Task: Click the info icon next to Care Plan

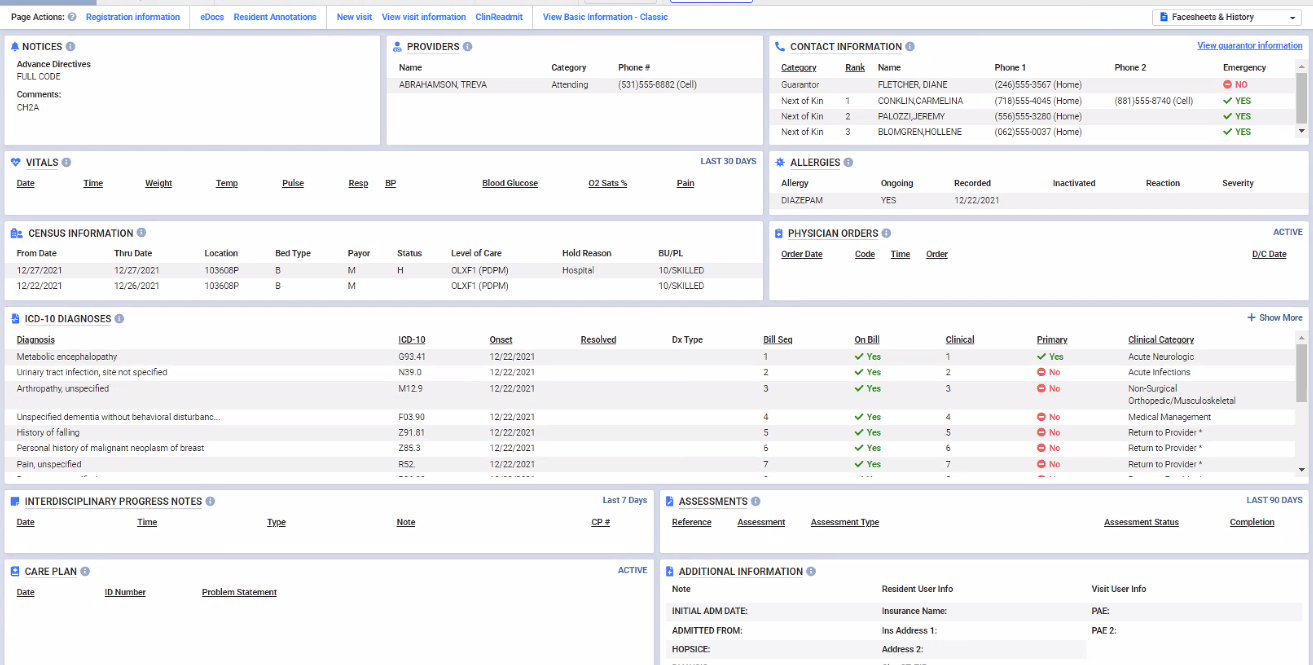Action: [85, 572]
